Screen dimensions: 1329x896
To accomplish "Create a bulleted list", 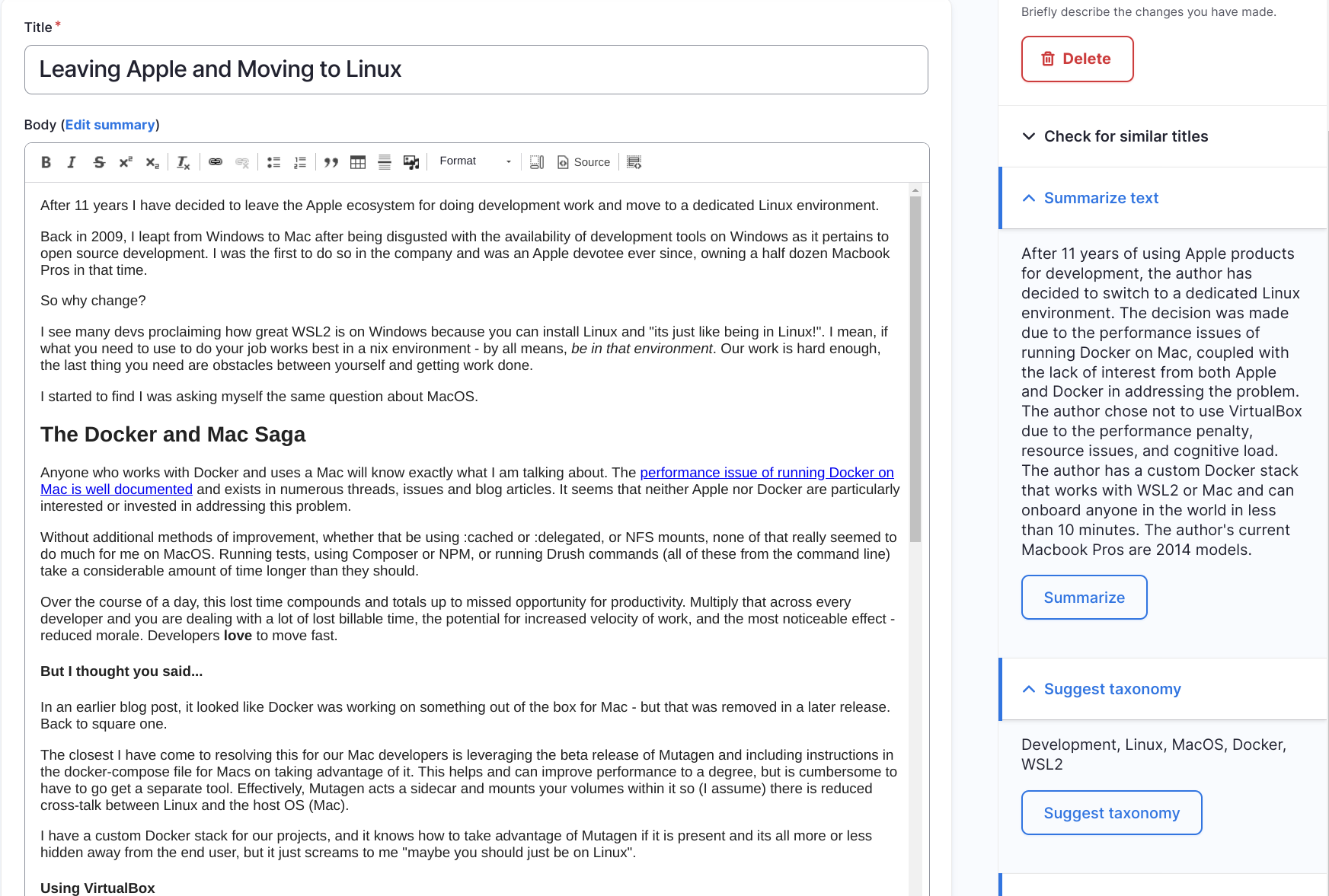I will pyautogui.click(x=273, y=161).
